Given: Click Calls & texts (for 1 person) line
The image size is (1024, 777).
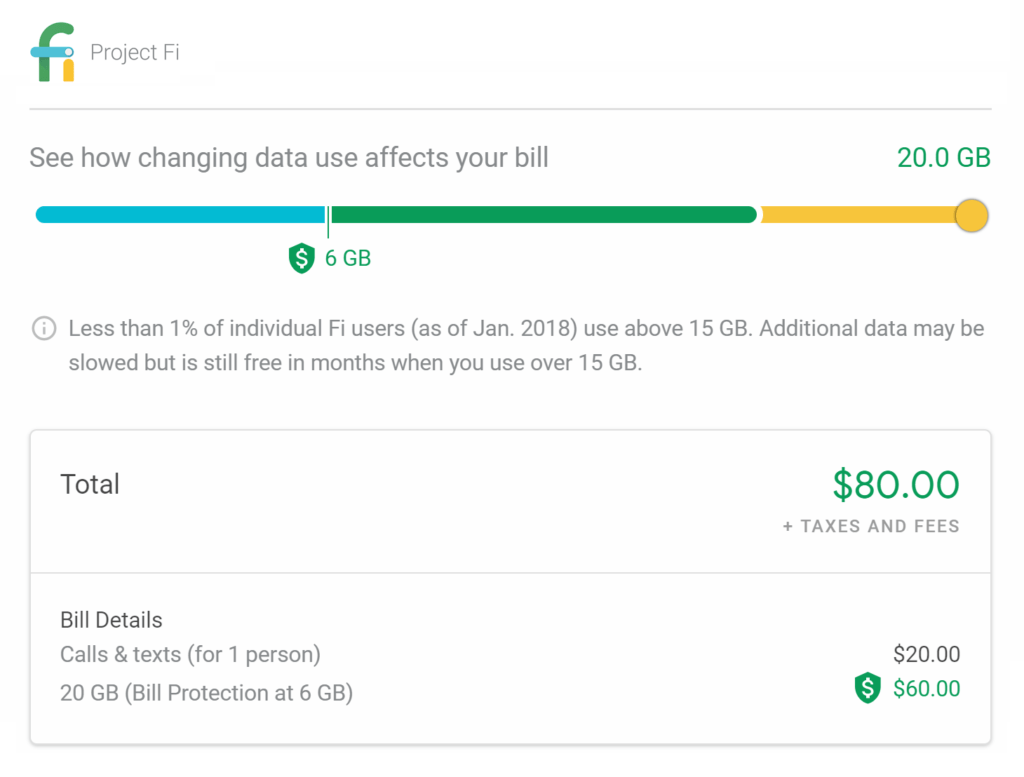Looking at the screenshot, I should [190, 654].
